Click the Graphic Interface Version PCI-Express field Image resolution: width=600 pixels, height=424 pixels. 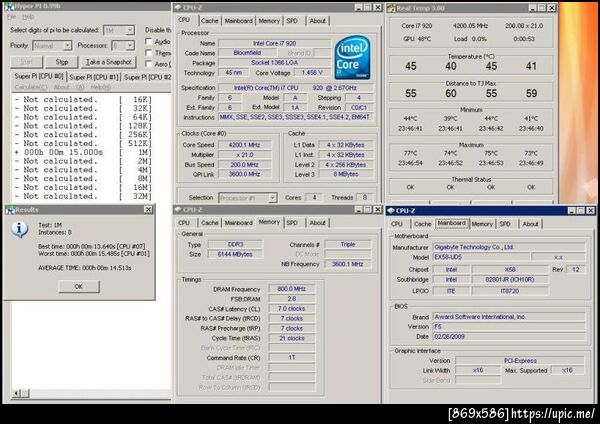[x=520, y=361]
